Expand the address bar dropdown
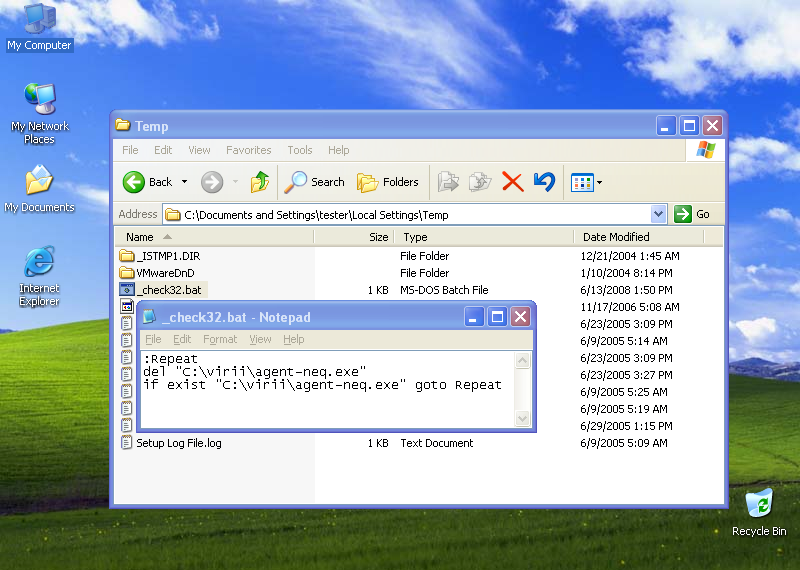The width and height of the screenshot is (800, 570). point(658,214)
